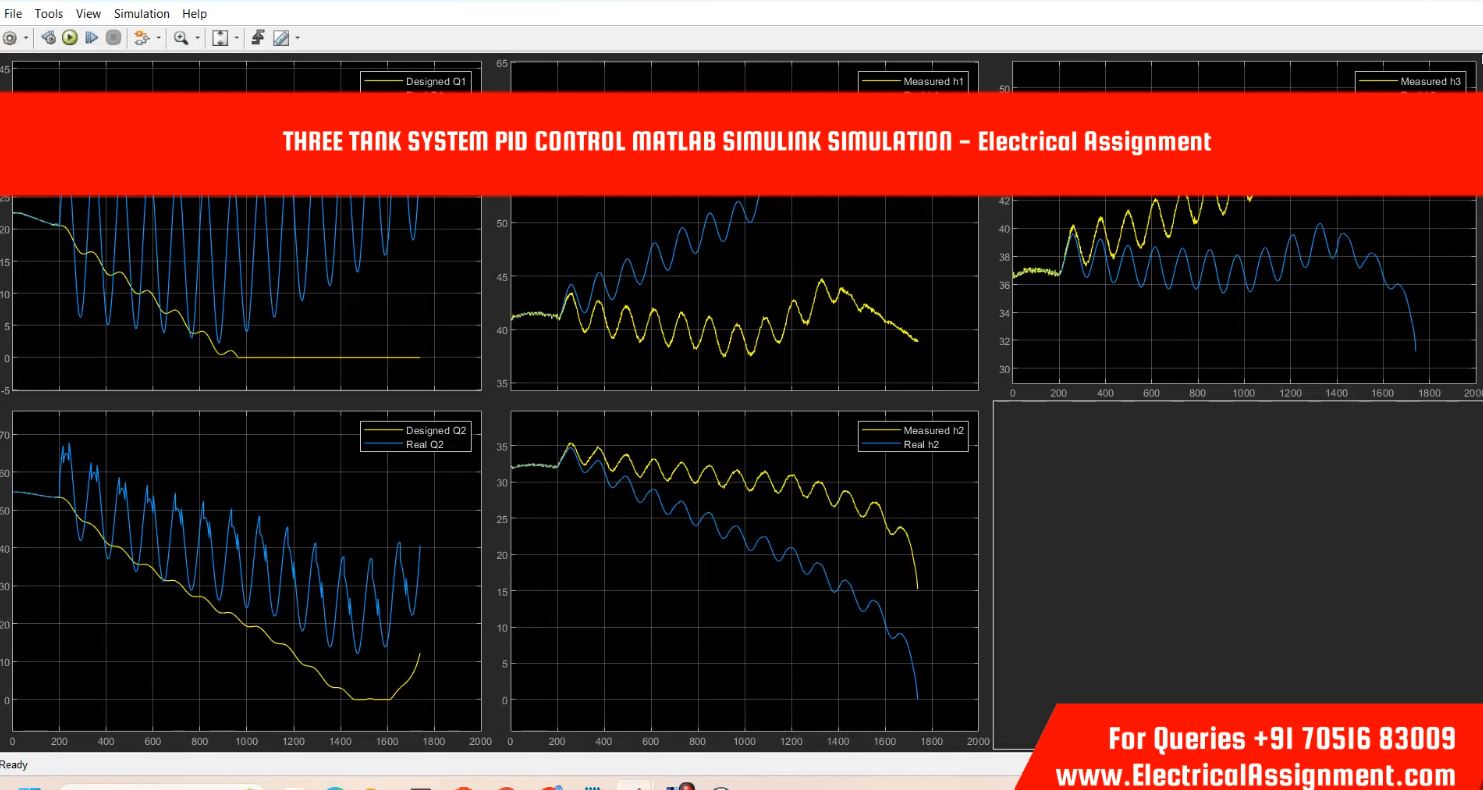Open the Help menu
Viewport: 1483px width, 790px height.
pos(194,13)
